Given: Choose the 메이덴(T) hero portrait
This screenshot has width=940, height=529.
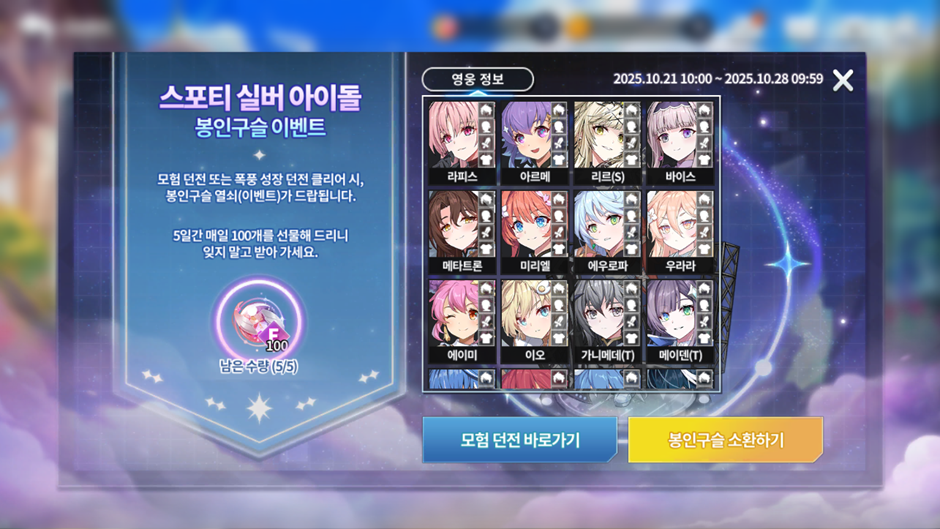Looking at the screenshot, I should (680, 321).
